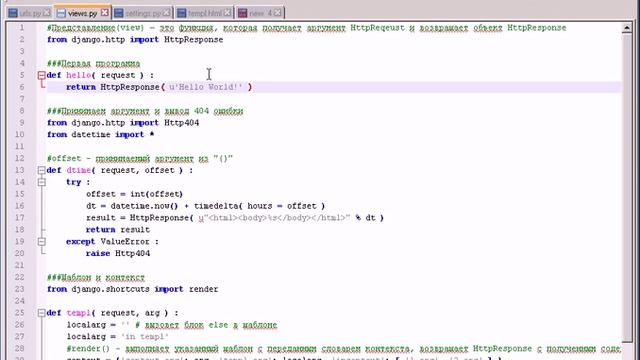
Task: Click line number 23 in margin
Action: click(20, 289)
